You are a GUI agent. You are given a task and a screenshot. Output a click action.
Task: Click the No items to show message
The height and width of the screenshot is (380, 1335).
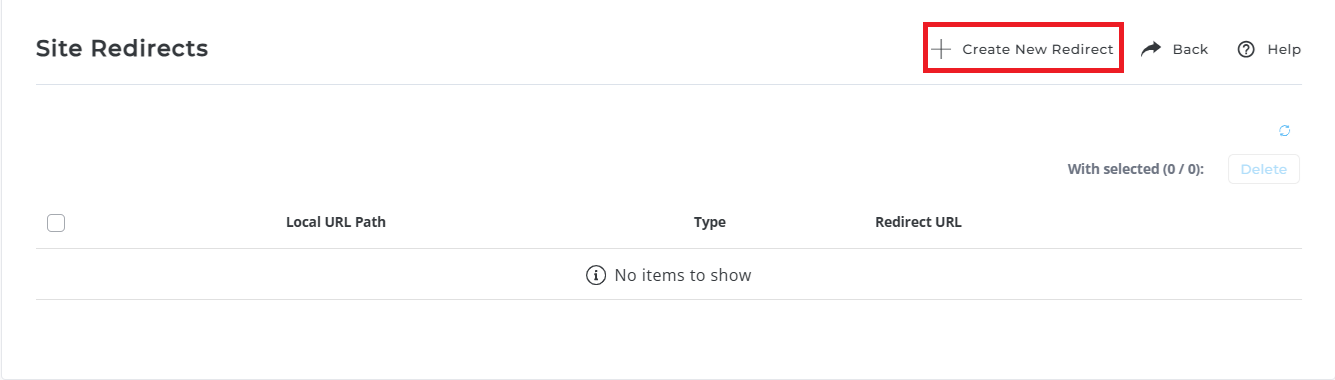point(683,275)
